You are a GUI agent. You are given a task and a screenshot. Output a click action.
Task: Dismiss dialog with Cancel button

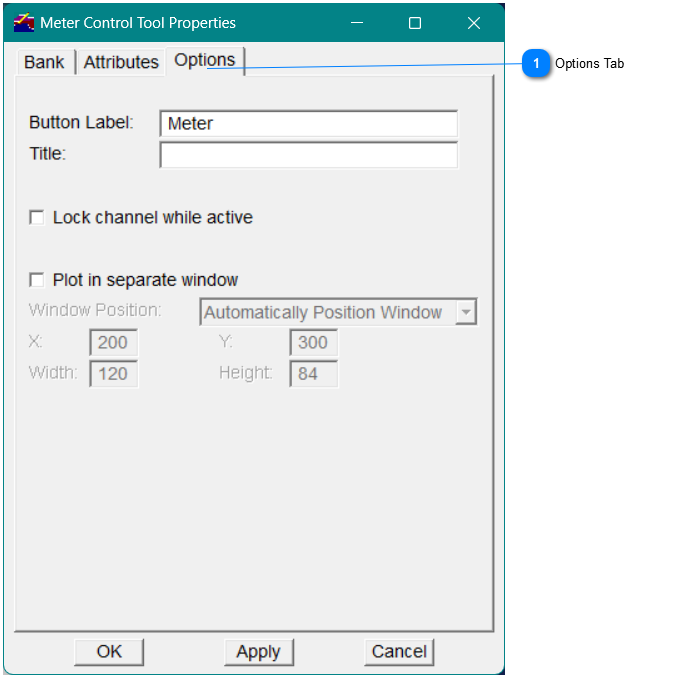tap(399, 652)
